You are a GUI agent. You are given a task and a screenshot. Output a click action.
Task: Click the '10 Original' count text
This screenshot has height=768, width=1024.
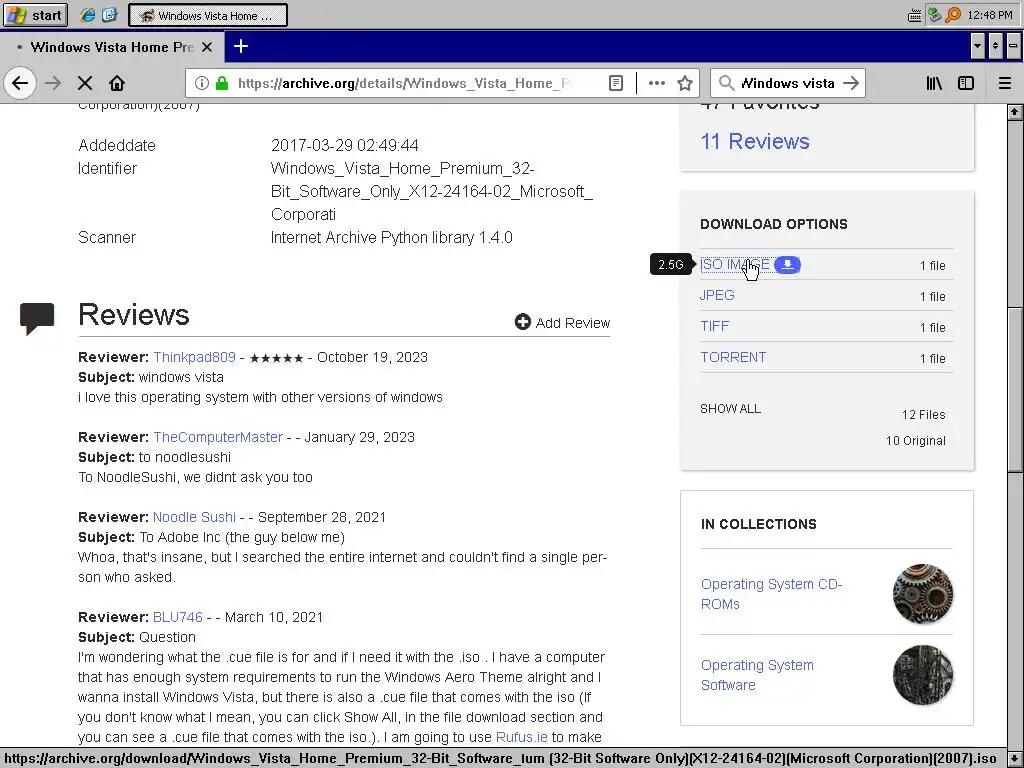(916, 441)
